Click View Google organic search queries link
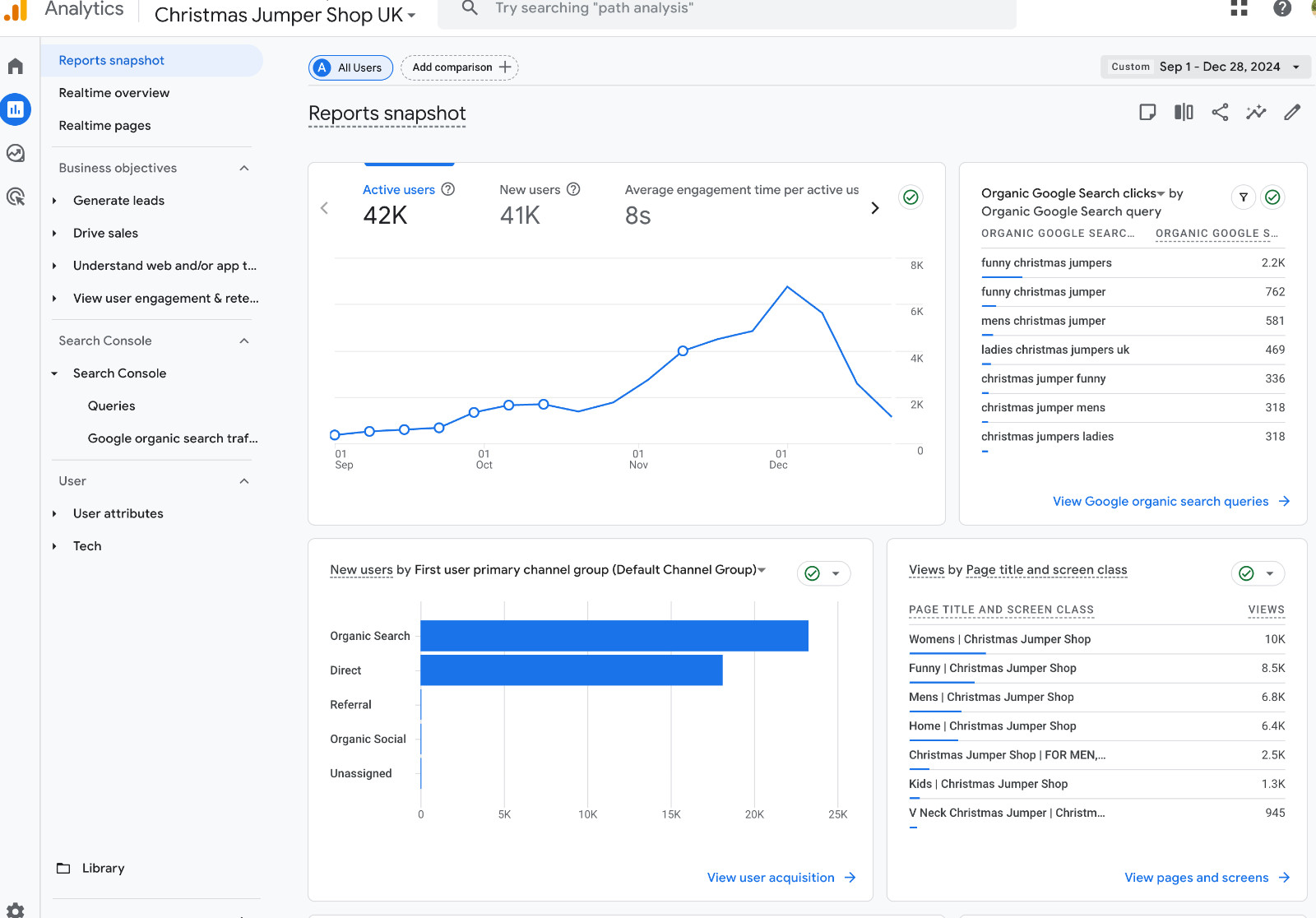 1171,502
